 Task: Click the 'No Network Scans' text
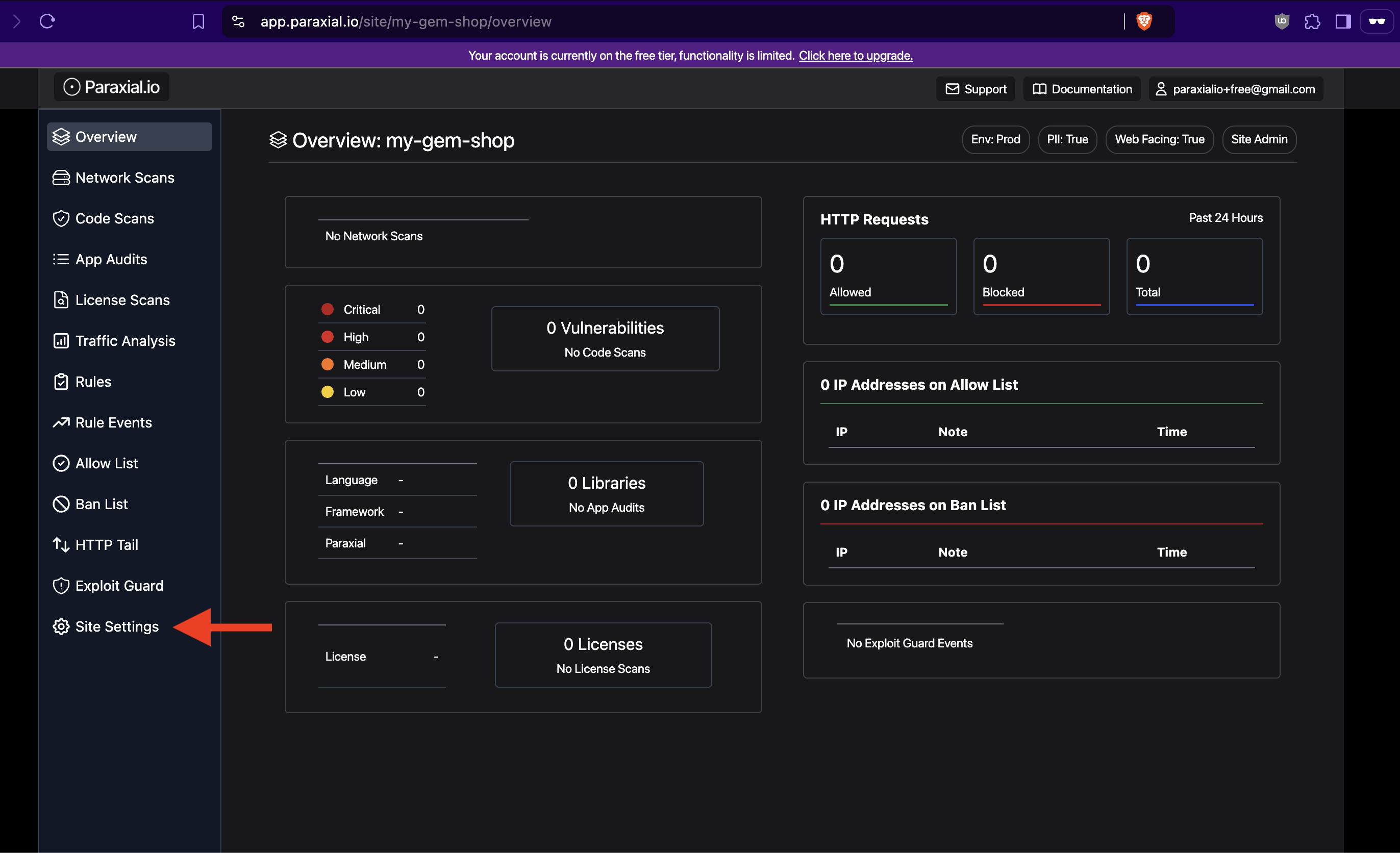374,236
